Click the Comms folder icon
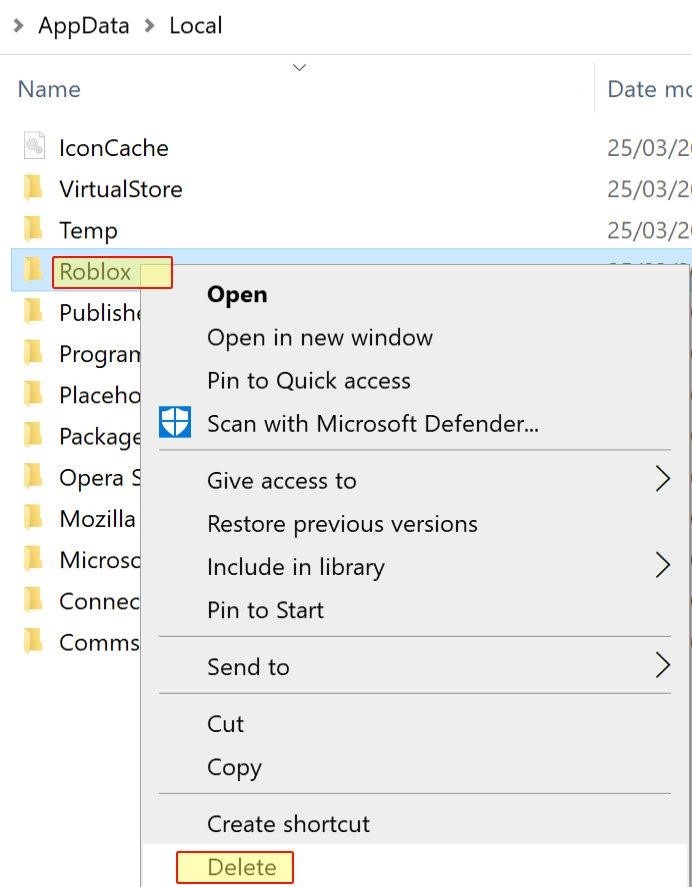The width and height of the screenshot is (692, 887). [33, 642]
